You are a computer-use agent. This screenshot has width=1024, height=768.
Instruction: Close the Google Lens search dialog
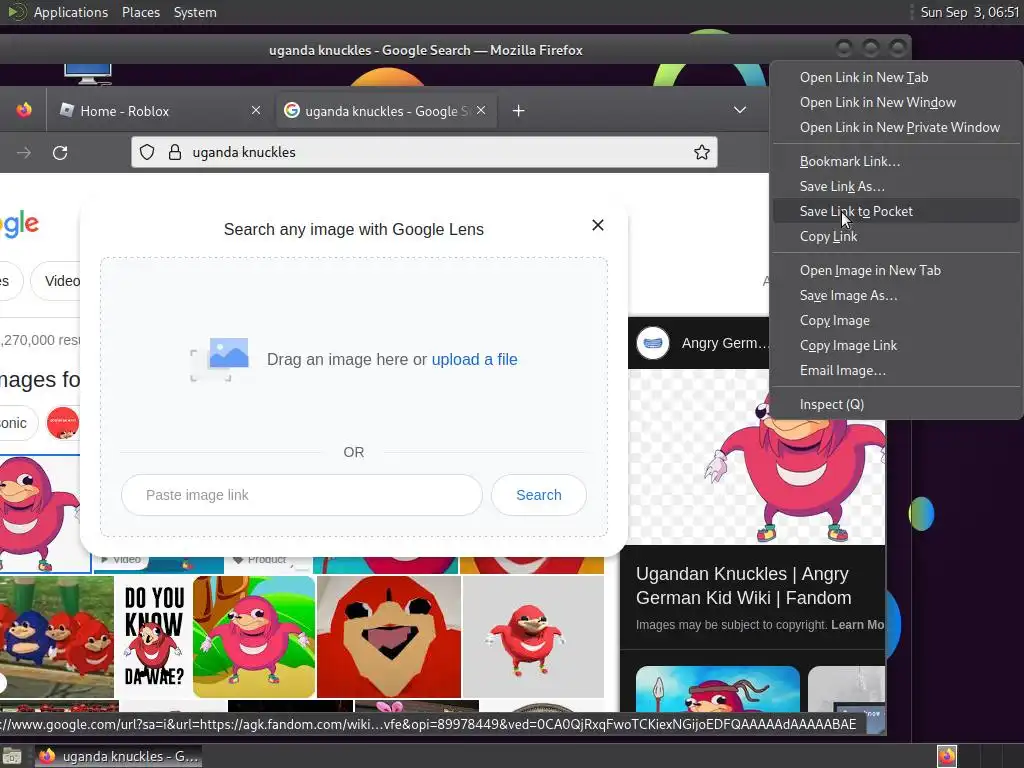click(x=598, y=225)
